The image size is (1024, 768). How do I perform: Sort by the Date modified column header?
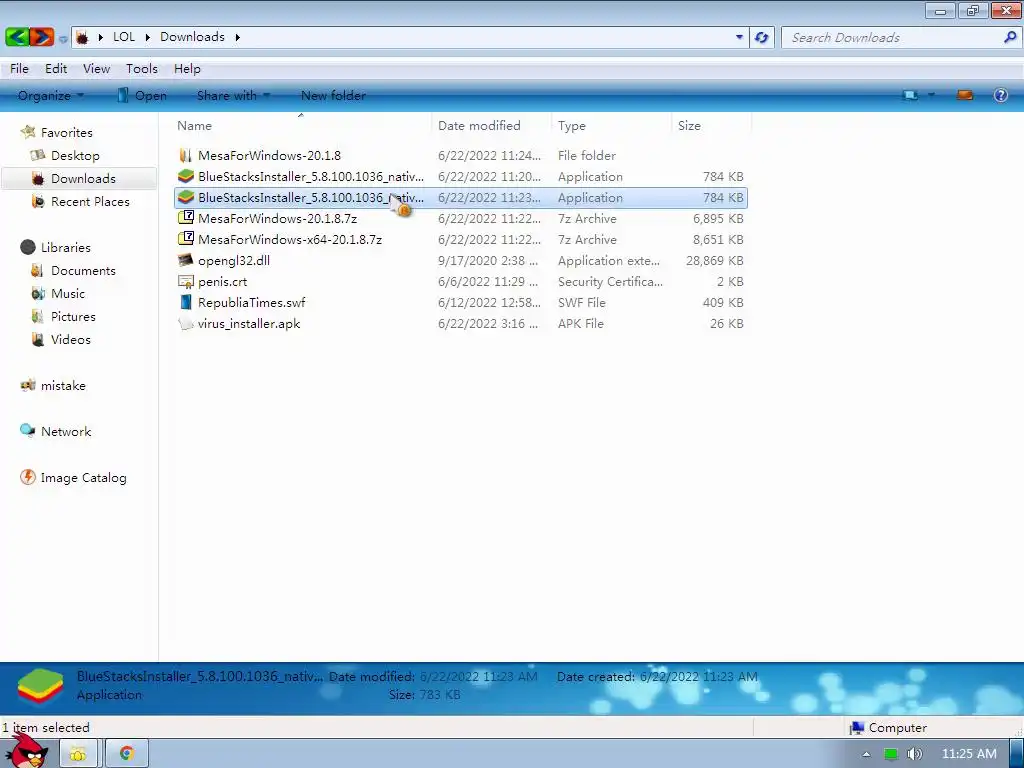tap(479, 125)
